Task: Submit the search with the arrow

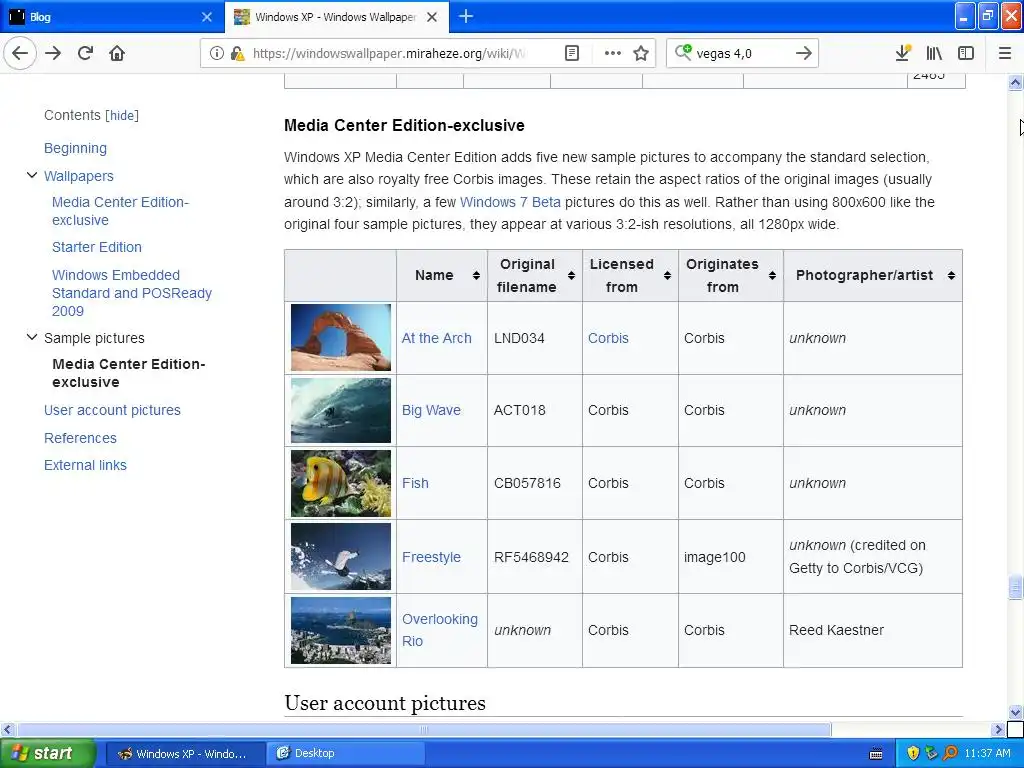Action: point(804,53)
